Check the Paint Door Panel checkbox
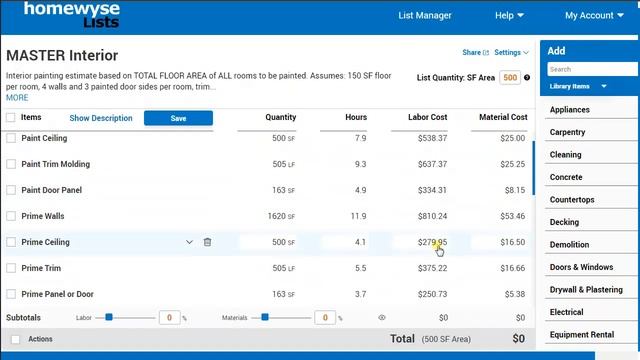This screenshot has height=360, width=640. click(11, 190)
